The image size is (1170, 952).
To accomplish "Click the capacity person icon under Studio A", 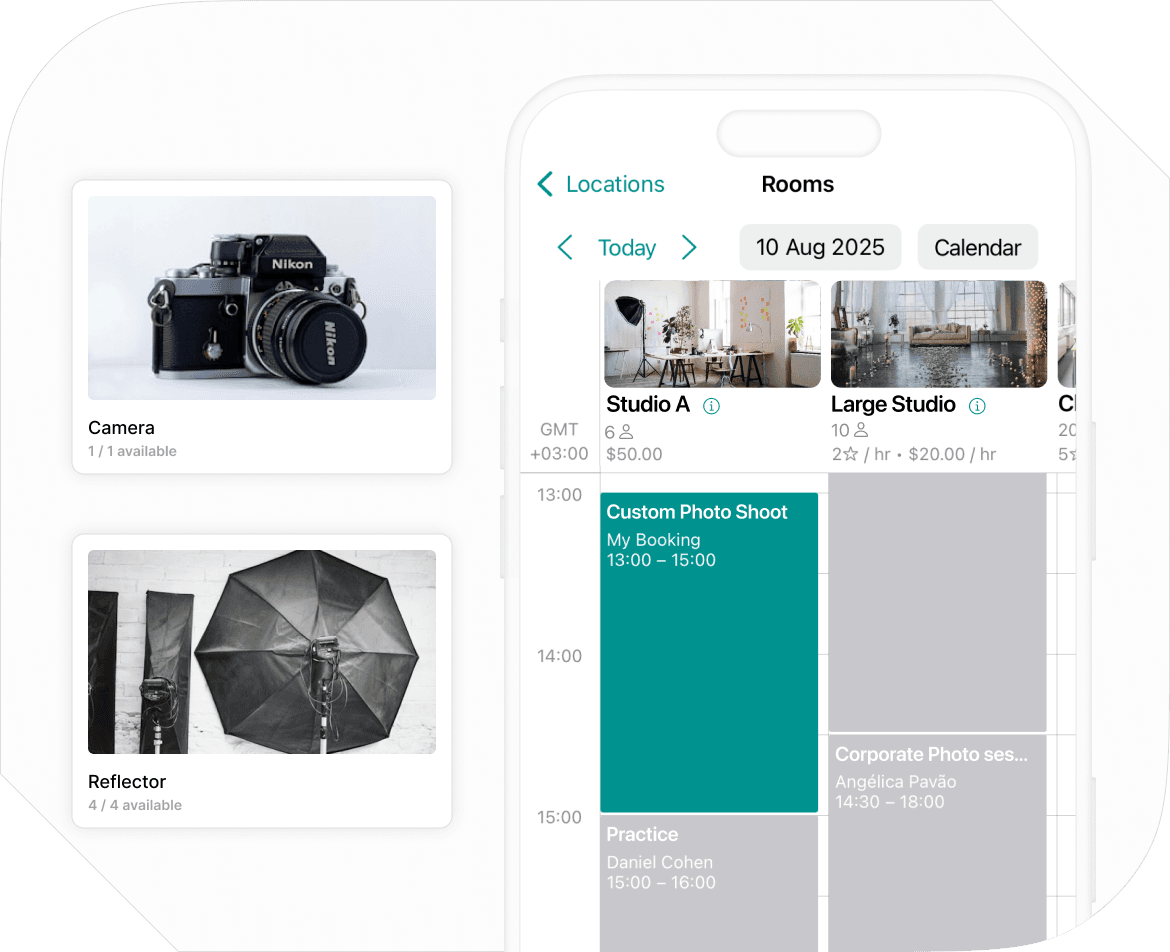I will click(x=624, y=430).
